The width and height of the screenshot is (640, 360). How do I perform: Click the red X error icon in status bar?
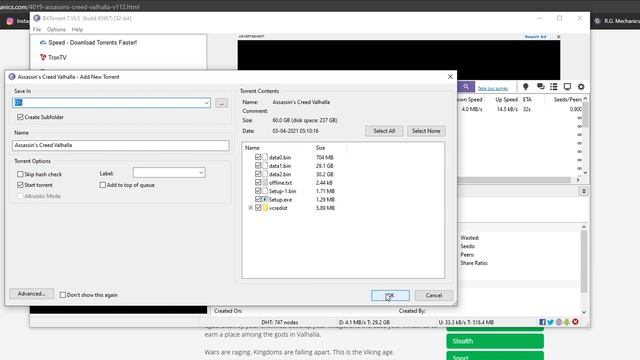575,322
